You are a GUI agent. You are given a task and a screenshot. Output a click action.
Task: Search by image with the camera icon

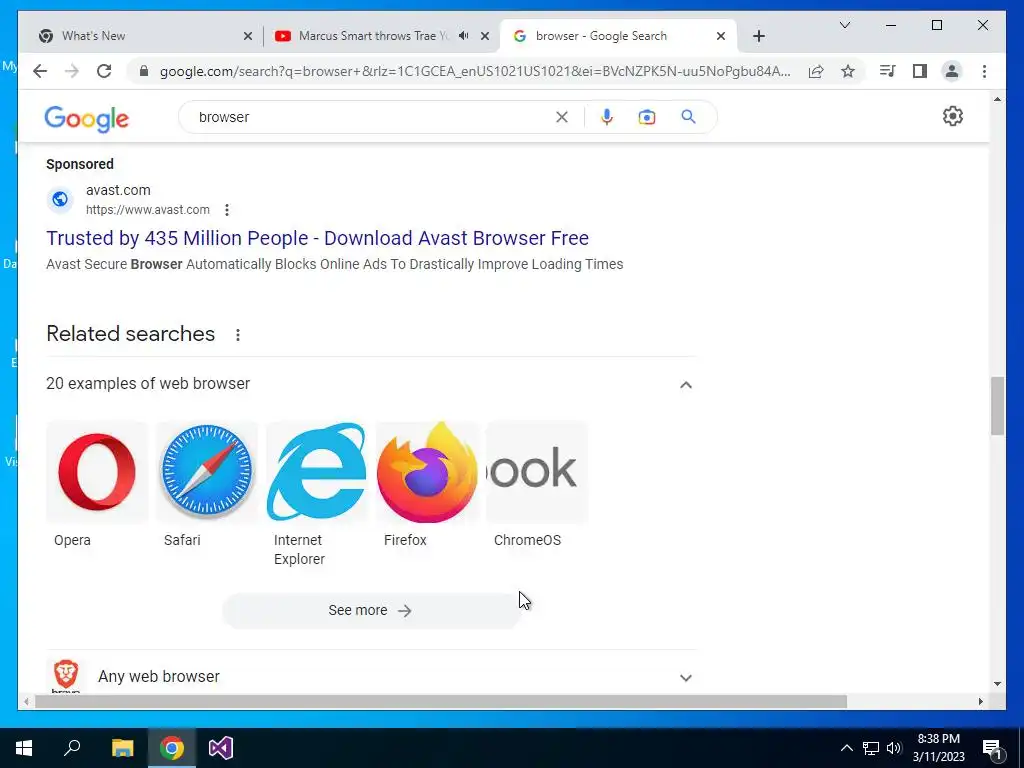(647, 117)
